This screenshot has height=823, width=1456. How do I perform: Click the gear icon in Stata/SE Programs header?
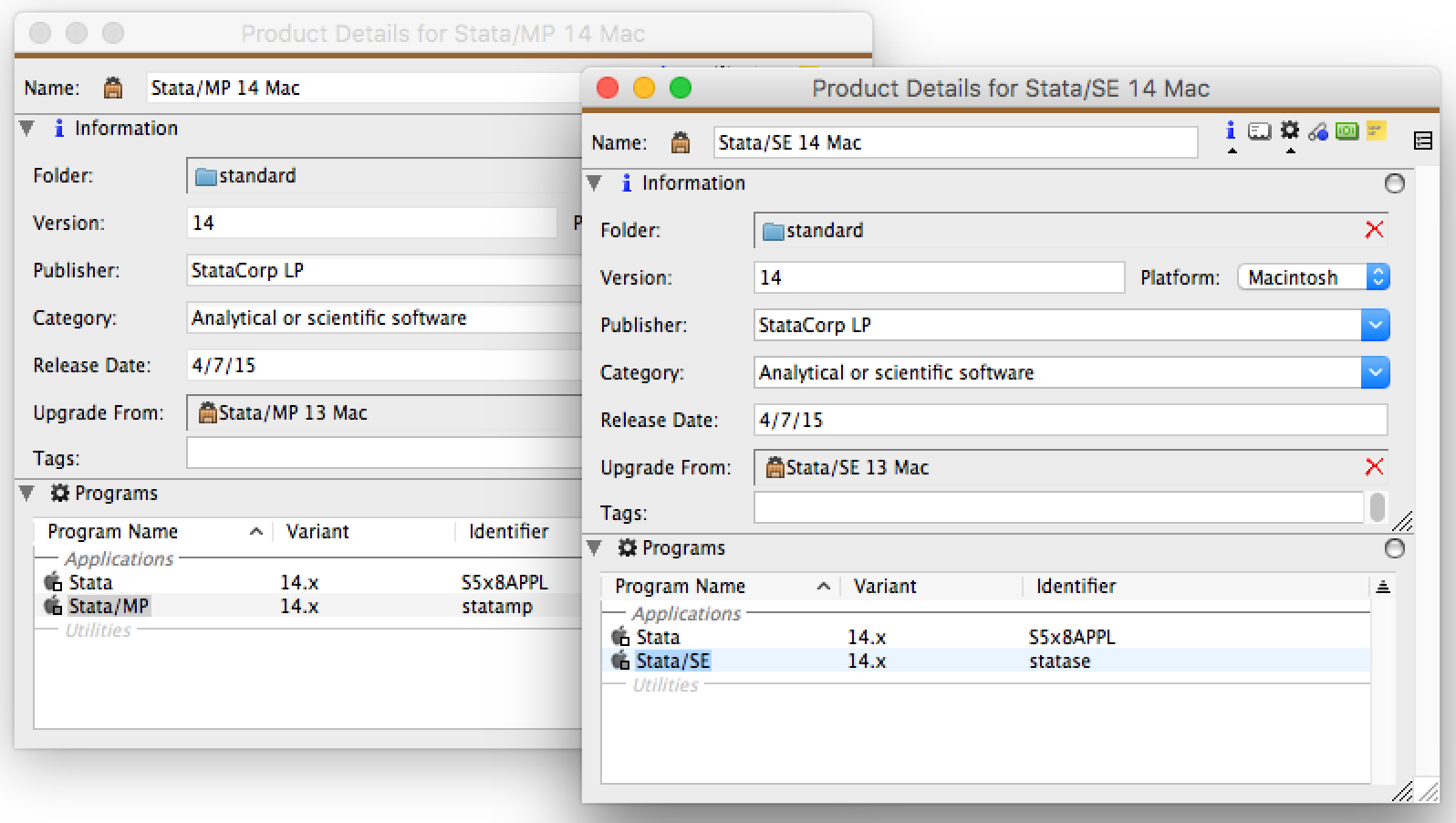click(x=628, y=547)
